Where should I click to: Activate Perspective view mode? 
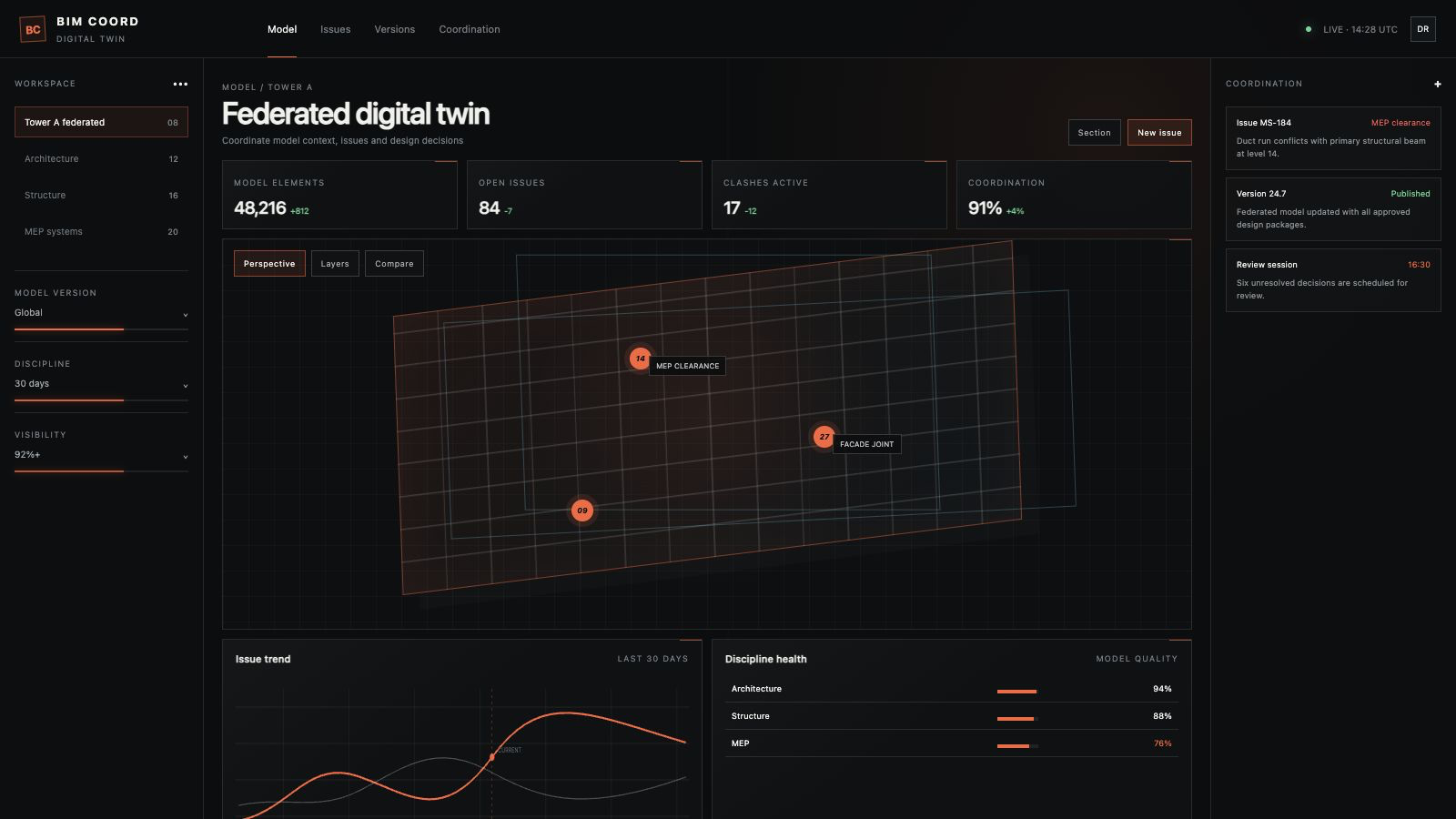(269, 264)
